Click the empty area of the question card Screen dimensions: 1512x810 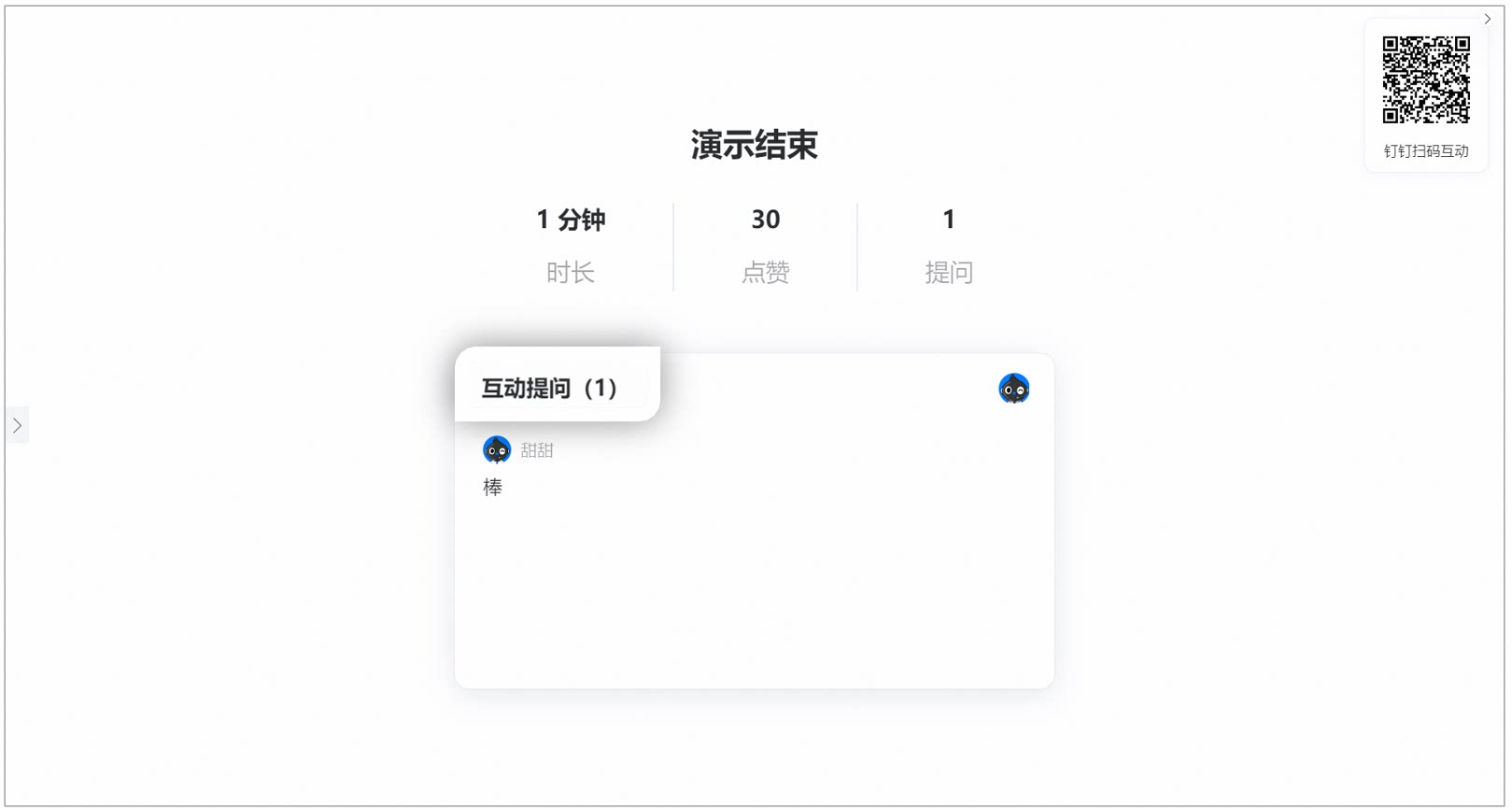coord(755,589)
